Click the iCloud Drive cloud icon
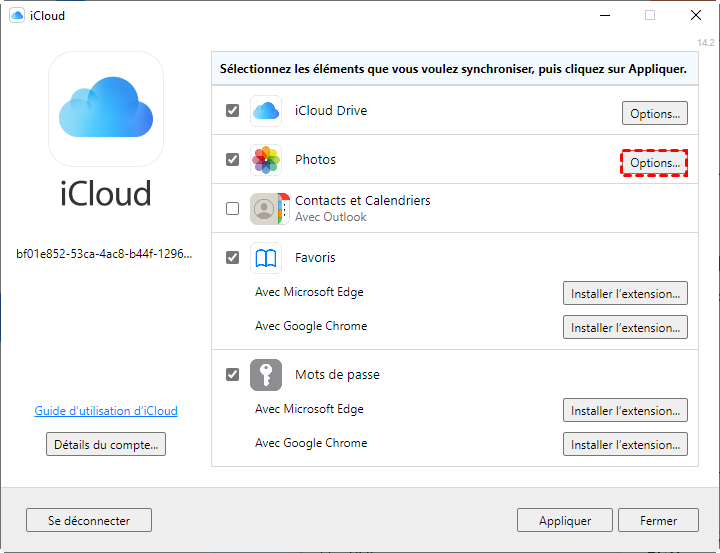 (265, 111)
